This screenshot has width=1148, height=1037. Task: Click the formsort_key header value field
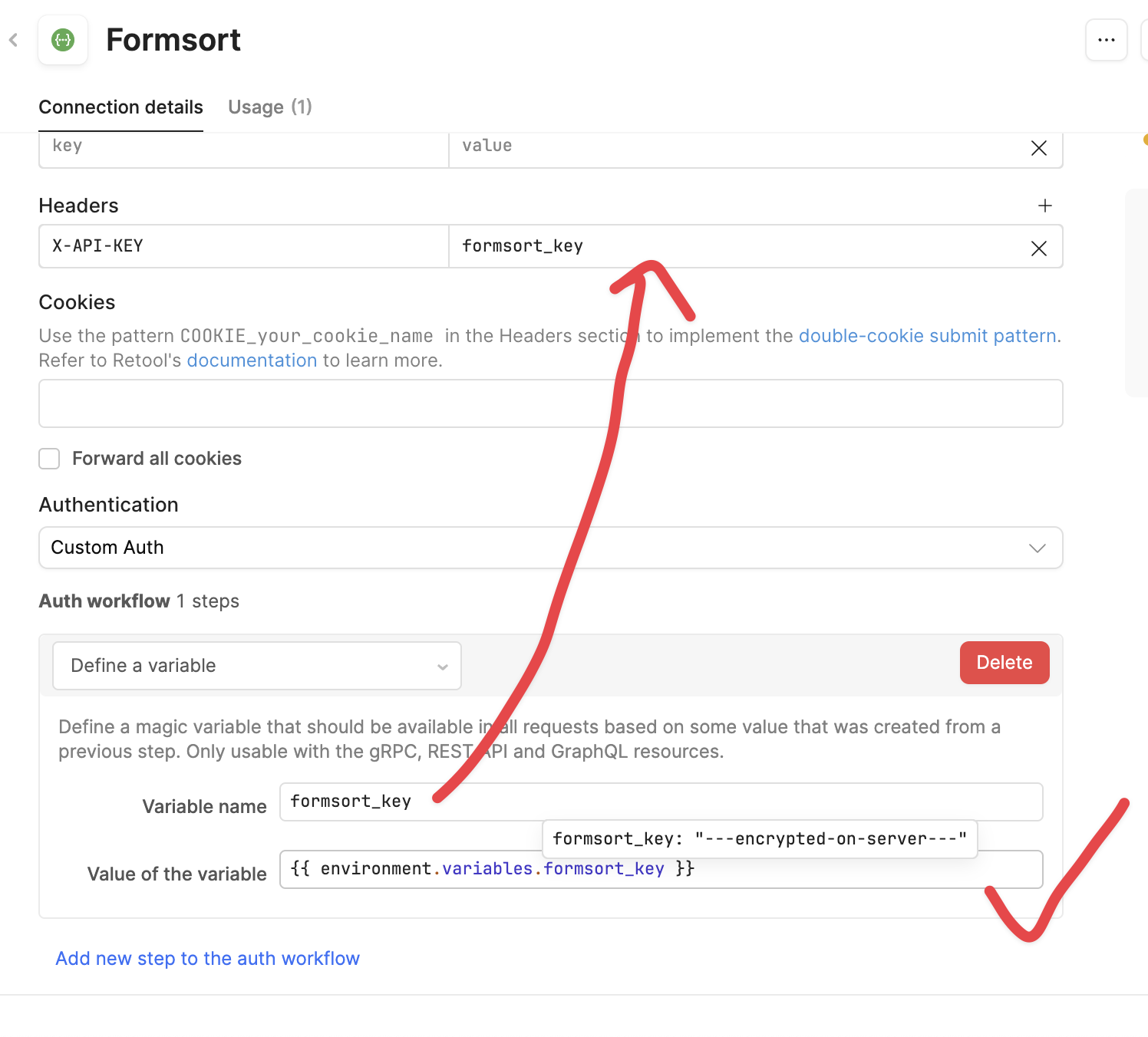pyautogui.click(x=737, y=246)
